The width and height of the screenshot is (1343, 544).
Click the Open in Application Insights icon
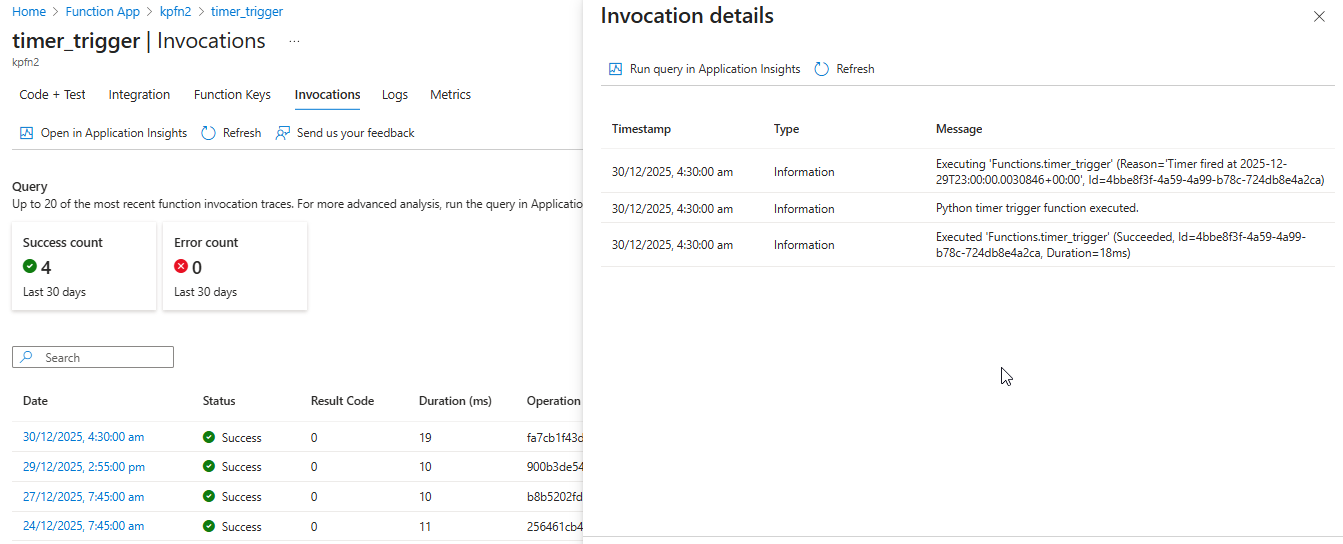pos(27,133)
